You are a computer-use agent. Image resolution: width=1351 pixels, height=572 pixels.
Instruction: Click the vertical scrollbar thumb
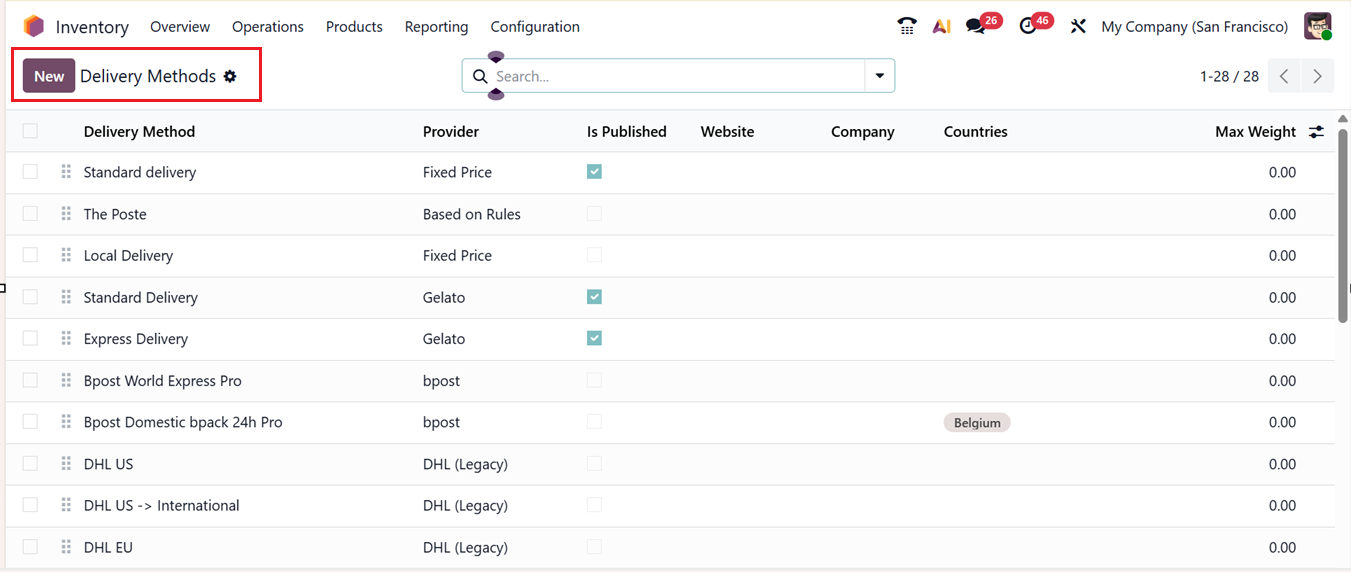[1343, 225]
